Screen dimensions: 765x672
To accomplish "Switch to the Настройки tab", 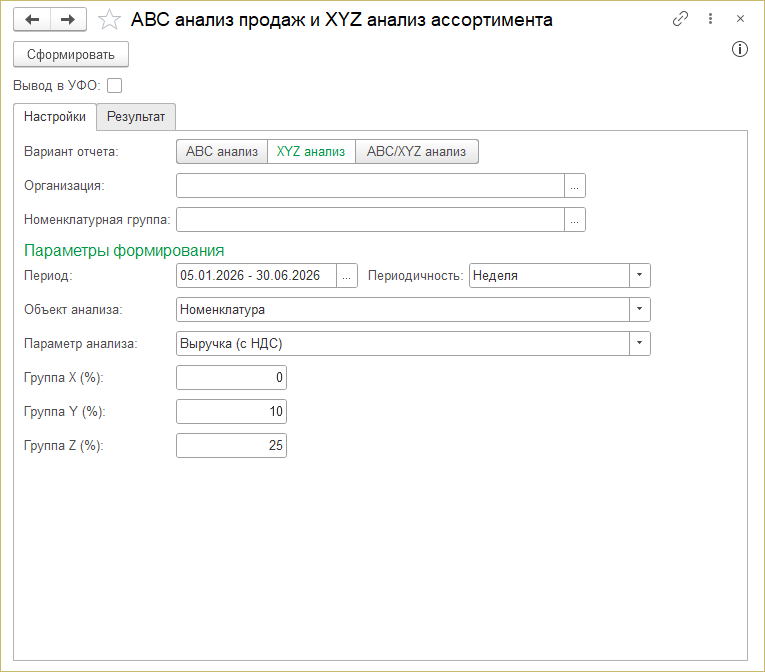I will click(x=55, y=117).
